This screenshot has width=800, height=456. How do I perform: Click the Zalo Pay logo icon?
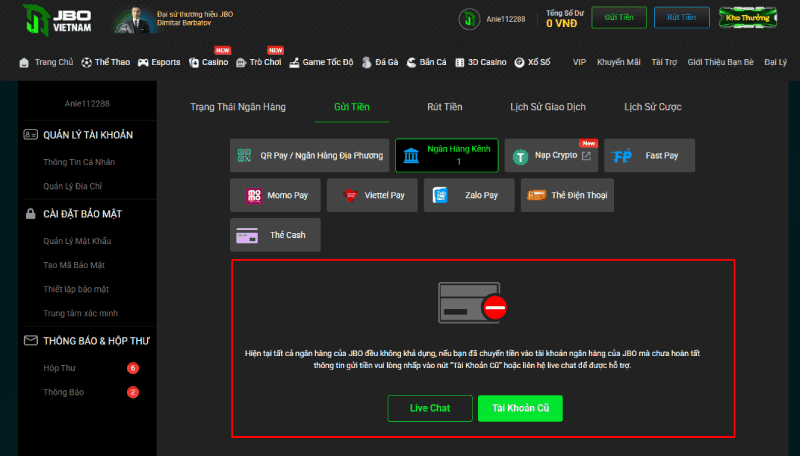(440, 195)
